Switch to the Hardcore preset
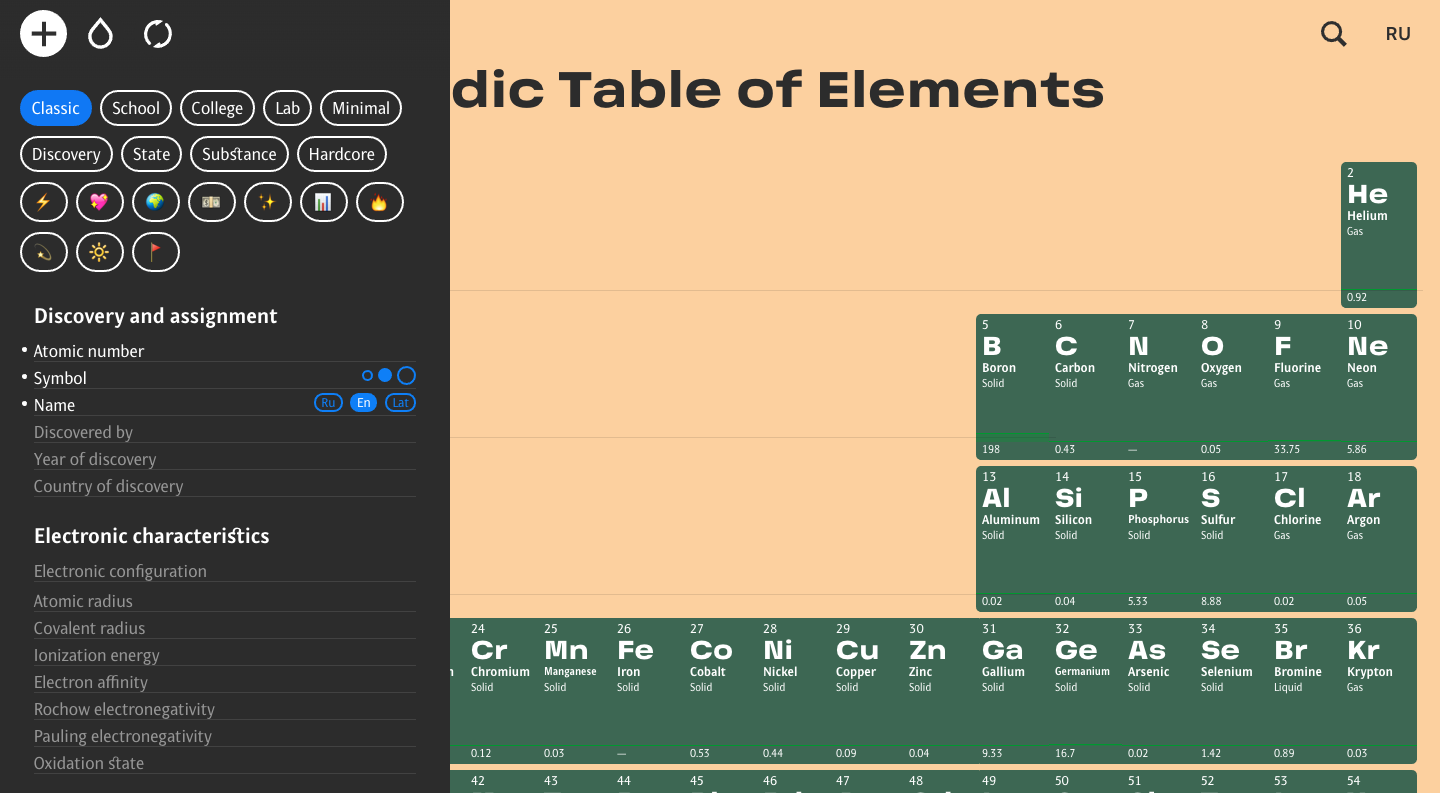Image resolution: width=1440 pixels, height=793 pixels. click(341, 154)
